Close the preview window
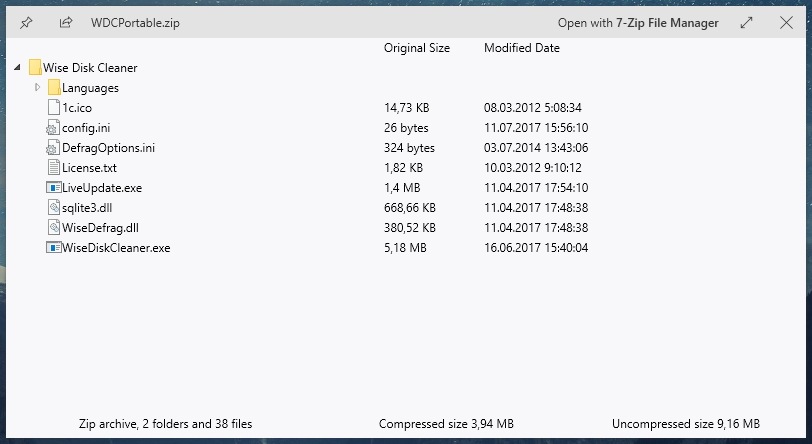This screenshot has height=444, width=812. 786,23
